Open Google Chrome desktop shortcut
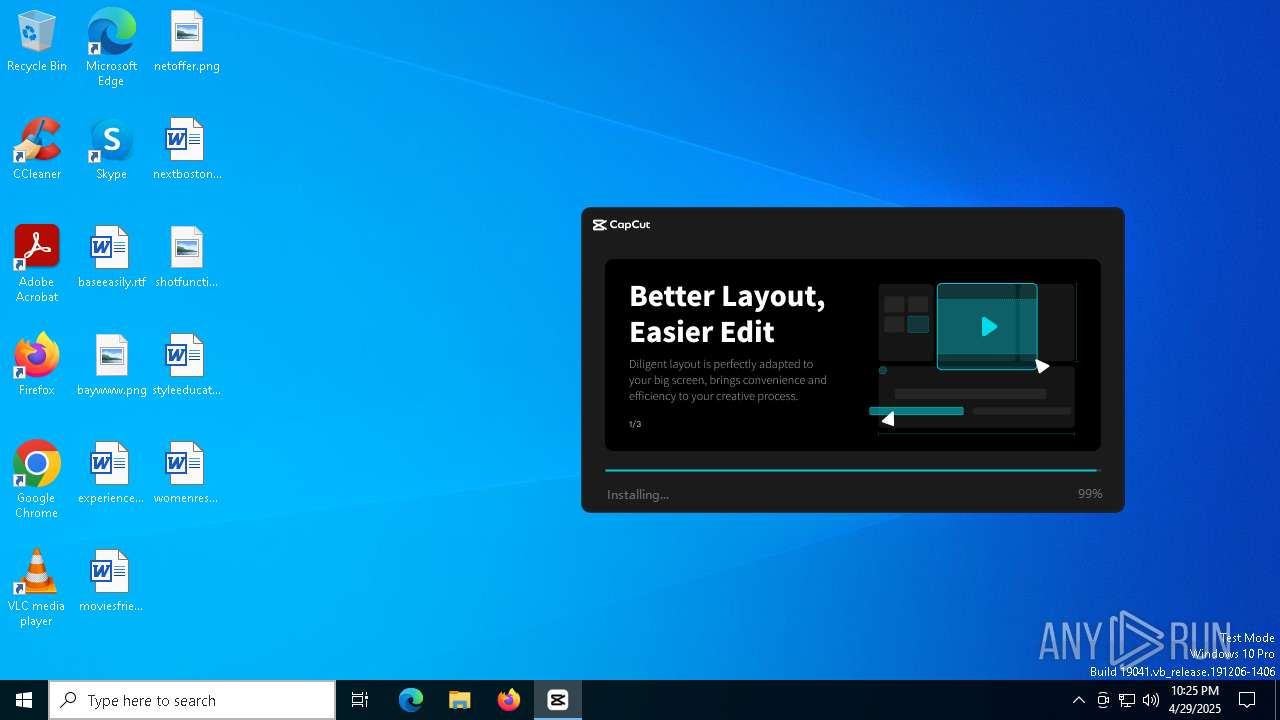 pos(37,480)
